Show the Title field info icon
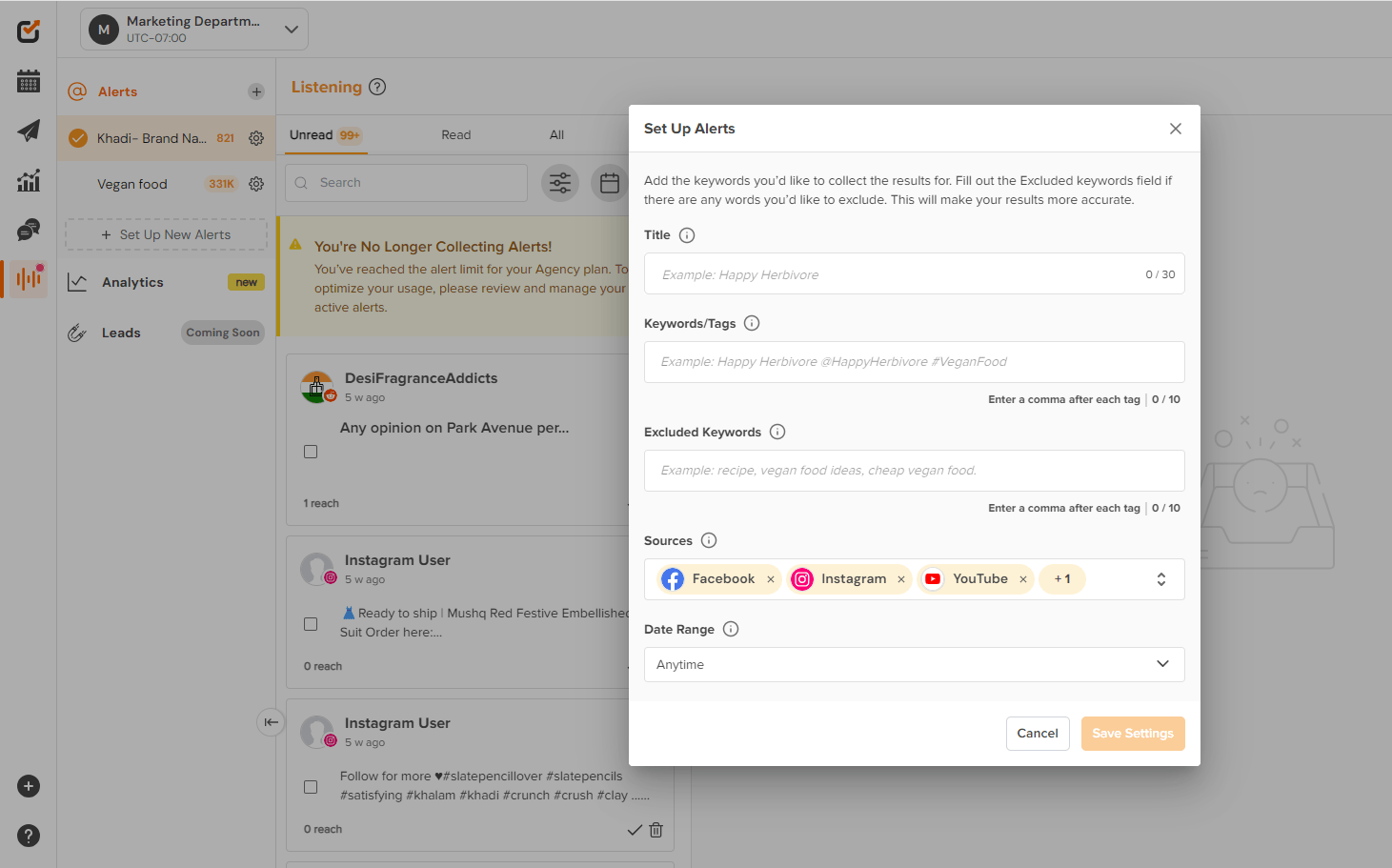The height and width of the screenshot is (868, 1392). (x=687, y=235)
